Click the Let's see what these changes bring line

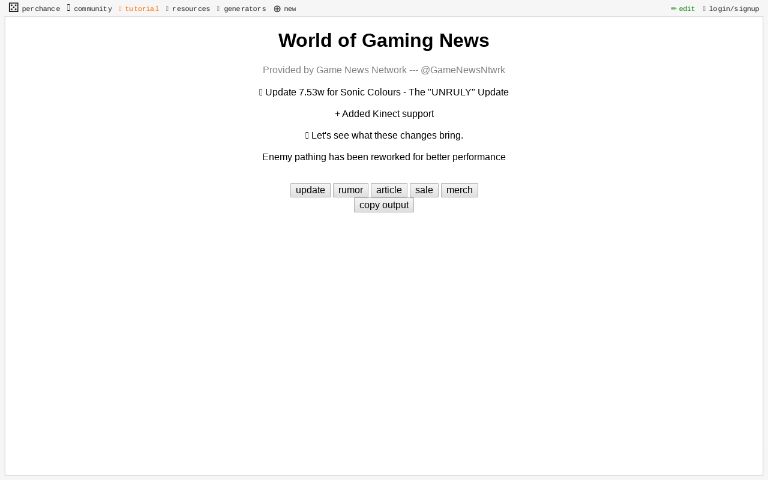384,135
